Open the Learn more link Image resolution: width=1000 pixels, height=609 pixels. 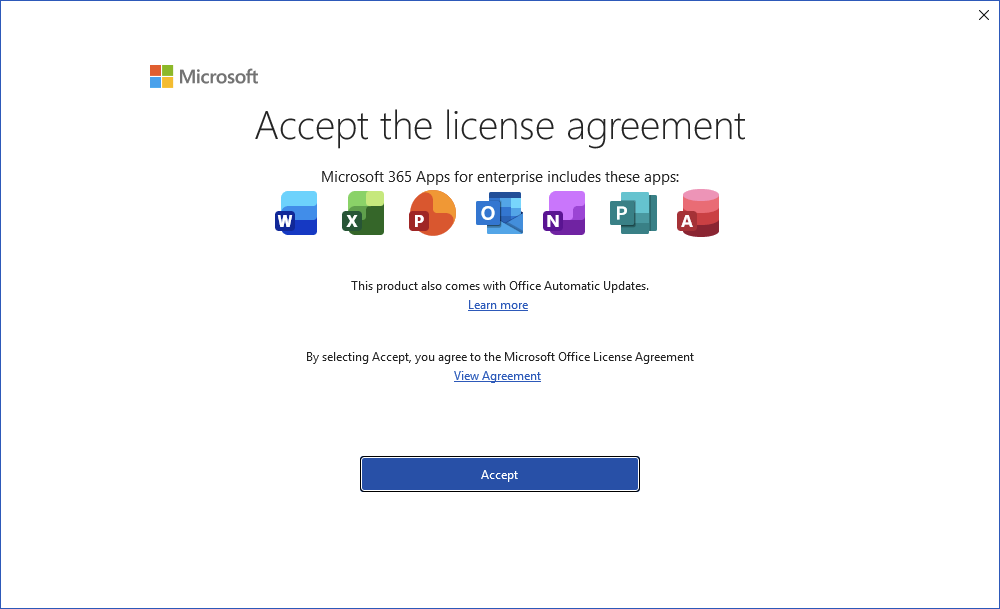point(497,305)
